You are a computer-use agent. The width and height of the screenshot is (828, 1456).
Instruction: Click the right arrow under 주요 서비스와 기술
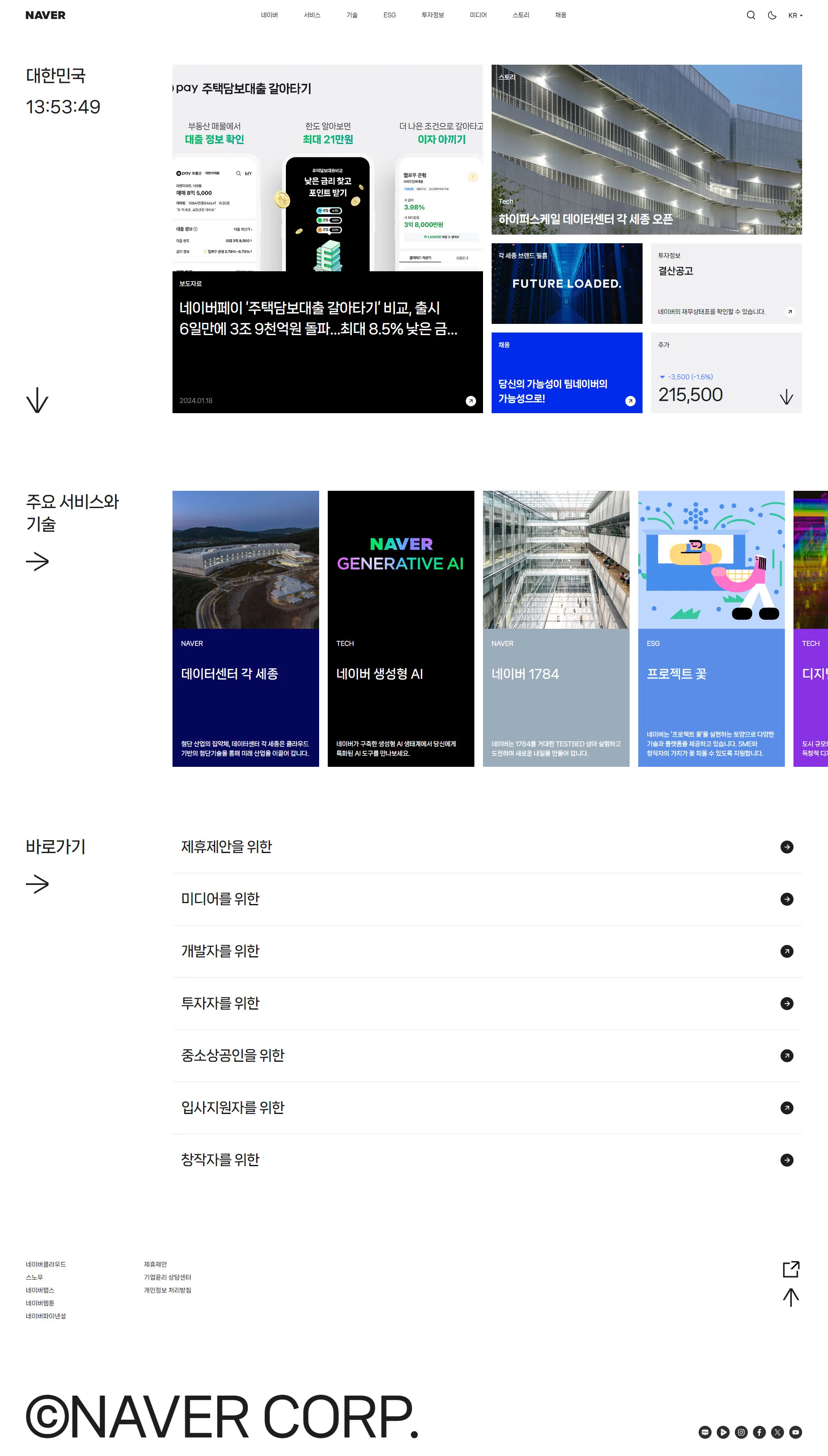coord(38,562)
